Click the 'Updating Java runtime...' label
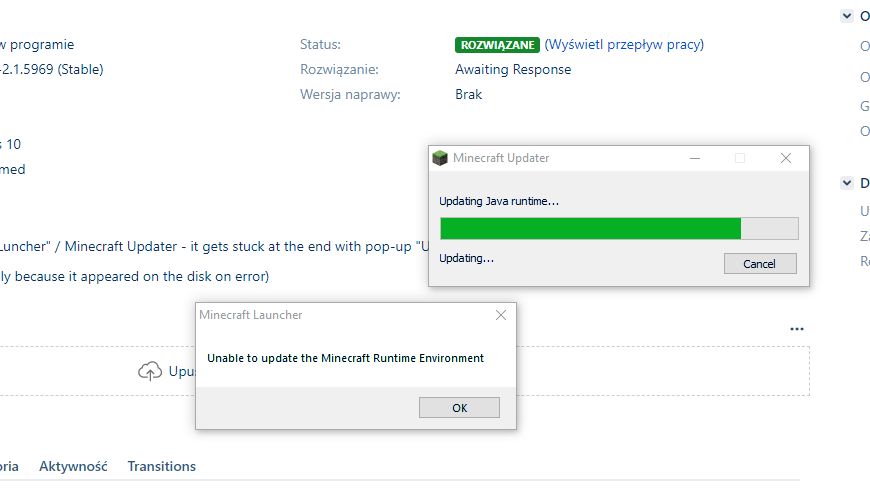The image size is (870, 494). click(x=499, y=201)
